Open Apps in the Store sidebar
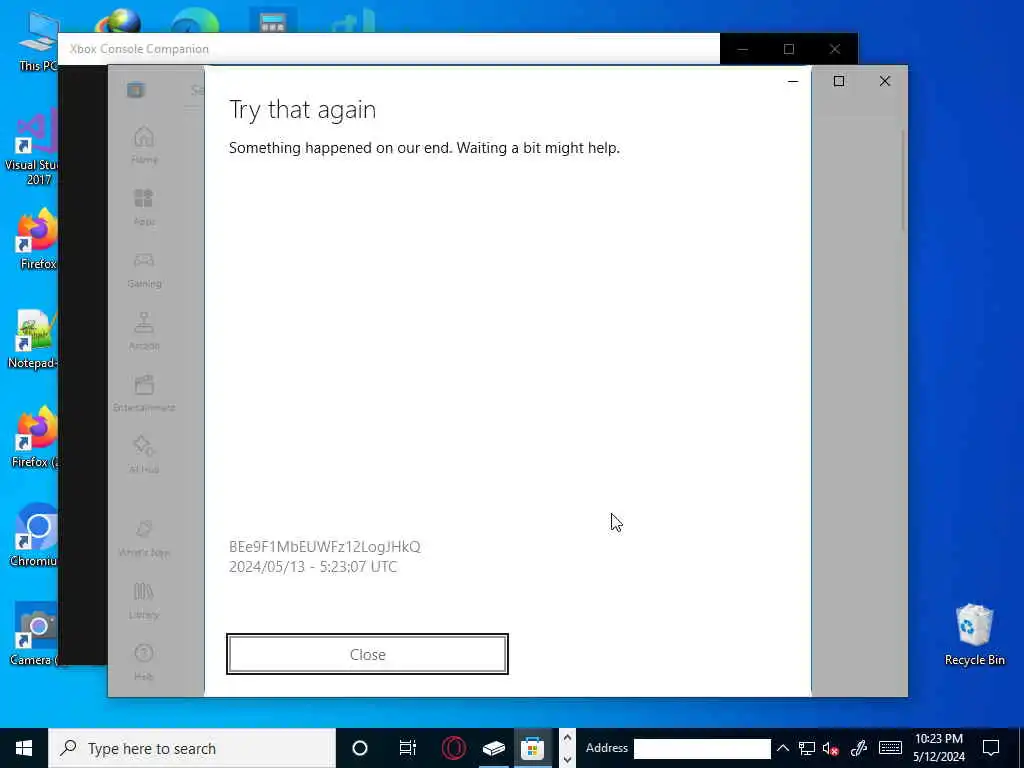1024x768 pixels. coord(144,208)
